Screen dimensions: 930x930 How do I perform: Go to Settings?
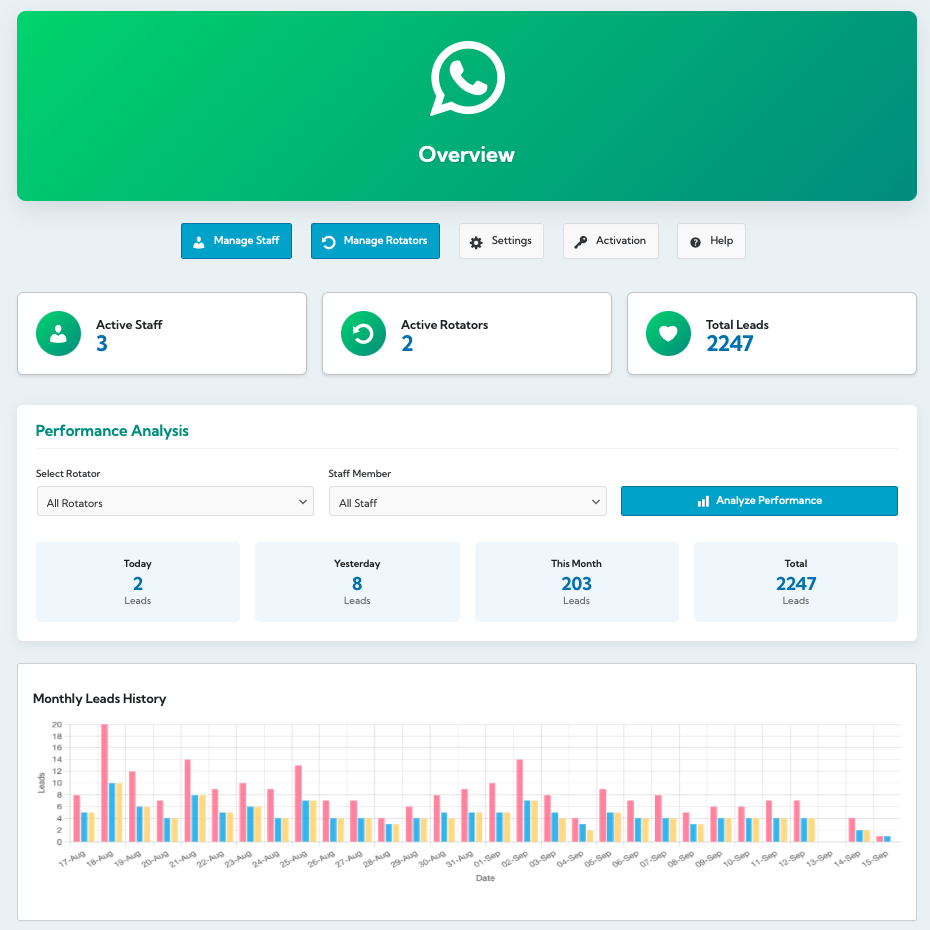point(501,241)
